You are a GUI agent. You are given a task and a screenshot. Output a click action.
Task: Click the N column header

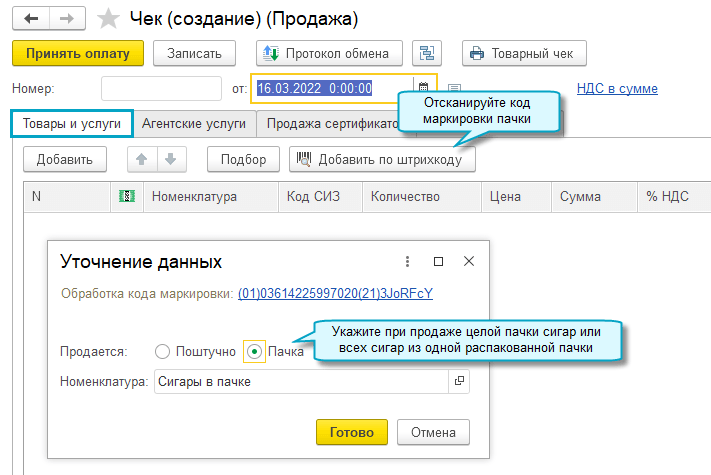tap(67, 196)
